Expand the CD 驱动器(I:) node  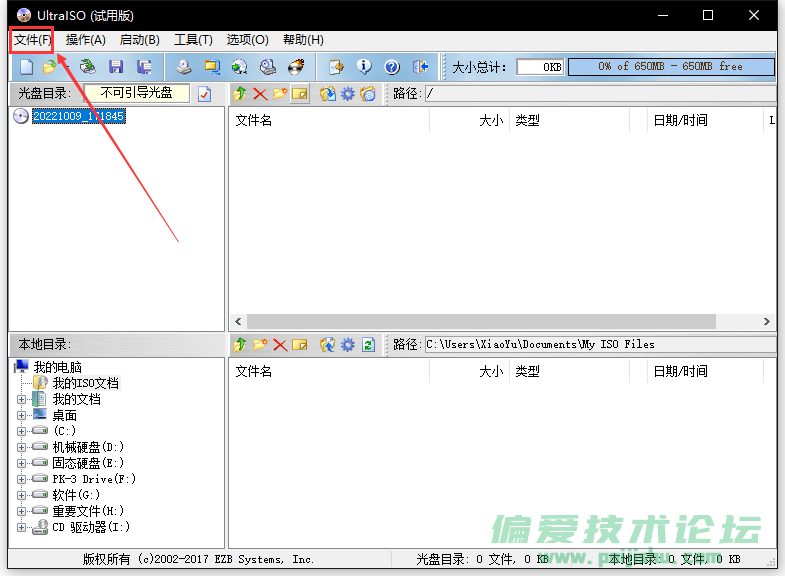coord(22,527)
